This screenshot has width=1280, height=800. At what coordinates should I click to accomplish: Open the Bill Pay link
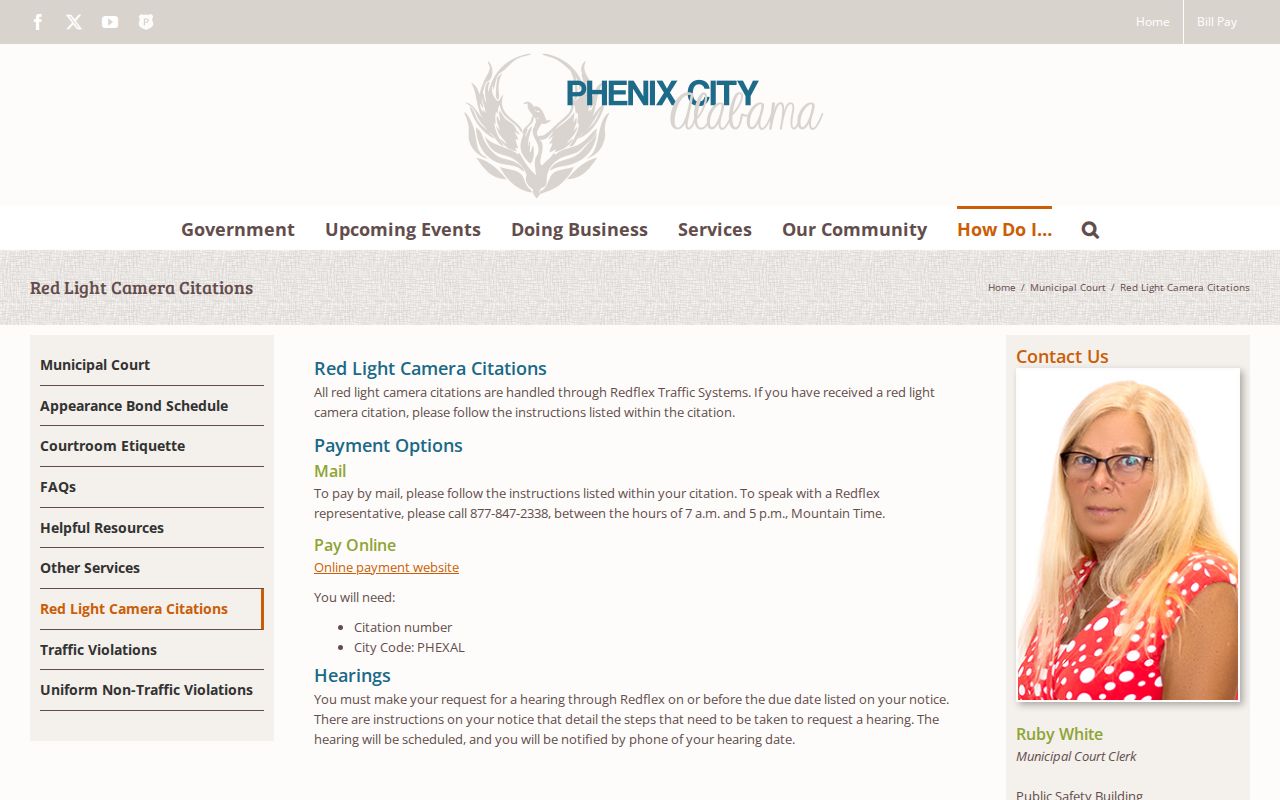(1217, 22)
